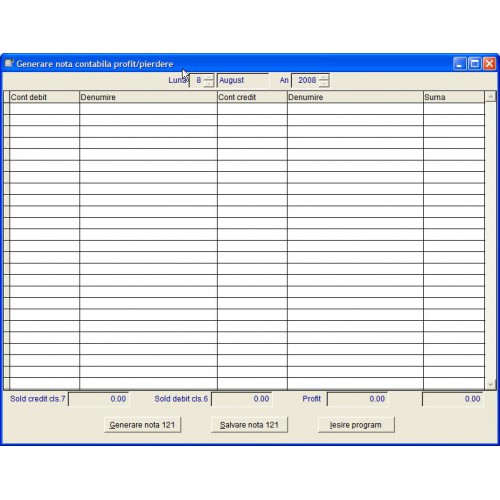Click the application icon in title bar
This screenshot has height=500, width=500.
[x=9, y=63]
